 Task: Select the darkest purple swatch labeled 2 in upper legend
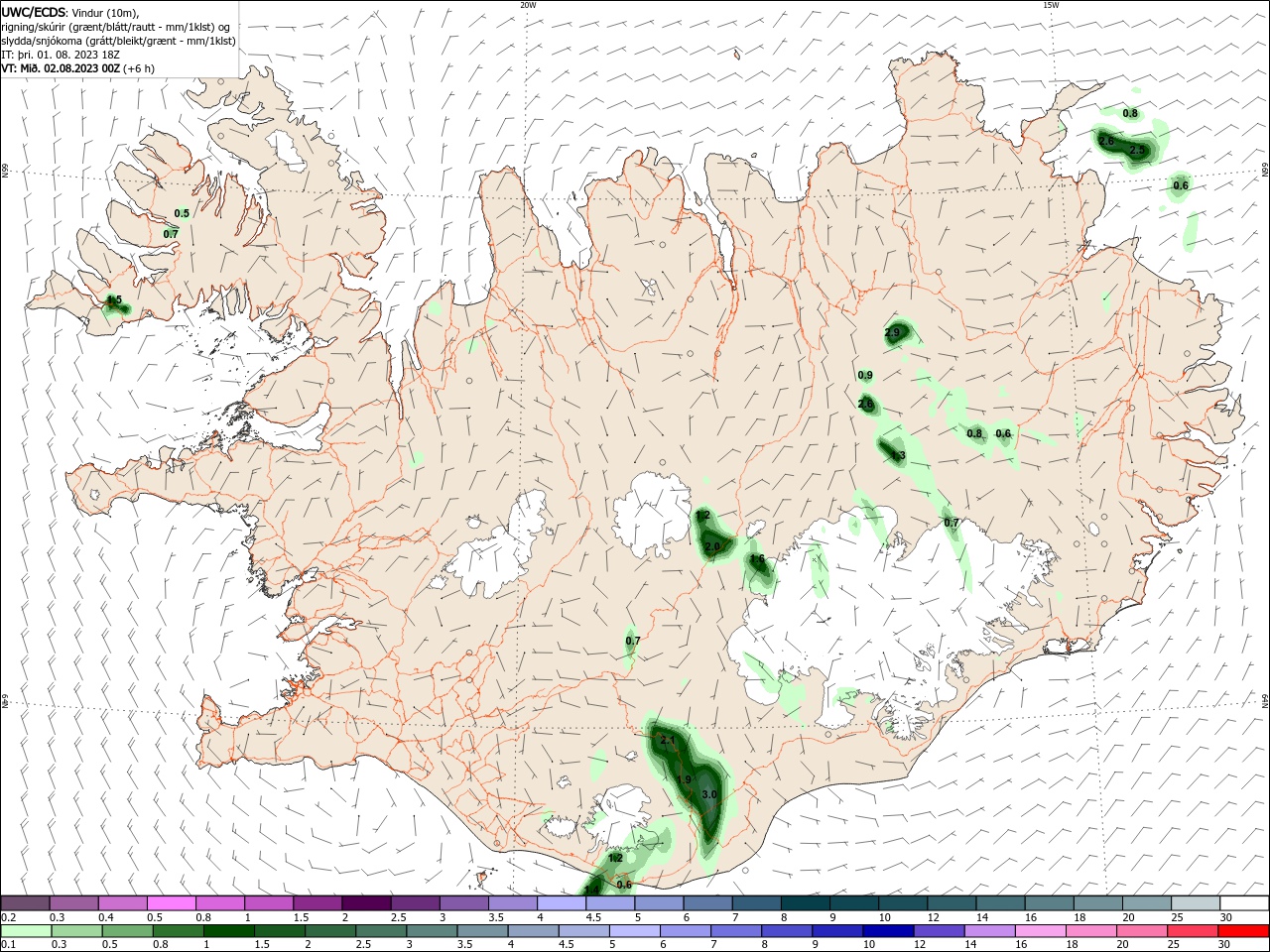pyautogui.click(x=365, y=903)
